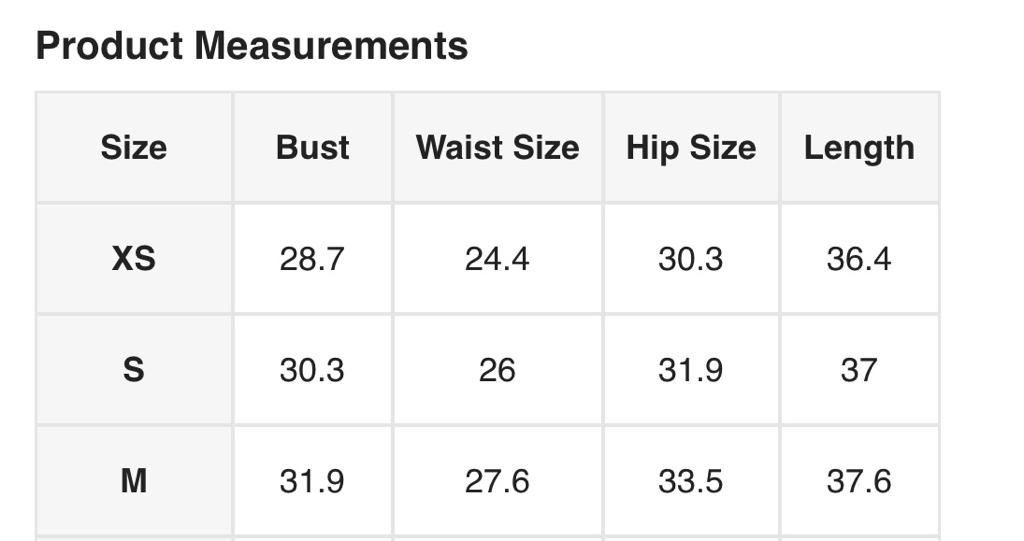Select the Length column header
The width and height of the screenshot is (1024, 541).
click(x=859, y=148)
